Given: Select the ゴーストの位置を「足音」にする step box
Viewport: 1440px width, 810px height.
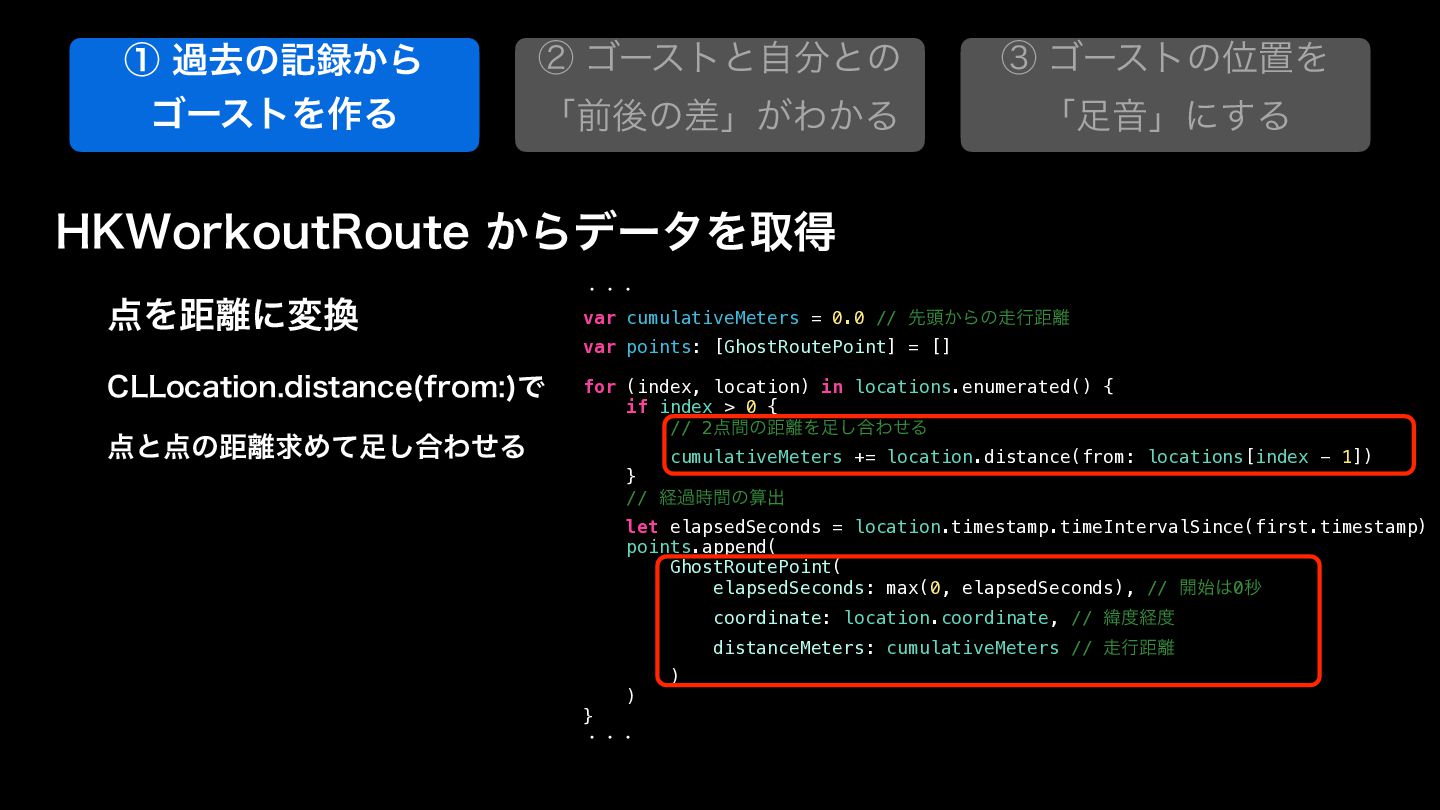Looking at the screenshot, I should (1165, 95).
